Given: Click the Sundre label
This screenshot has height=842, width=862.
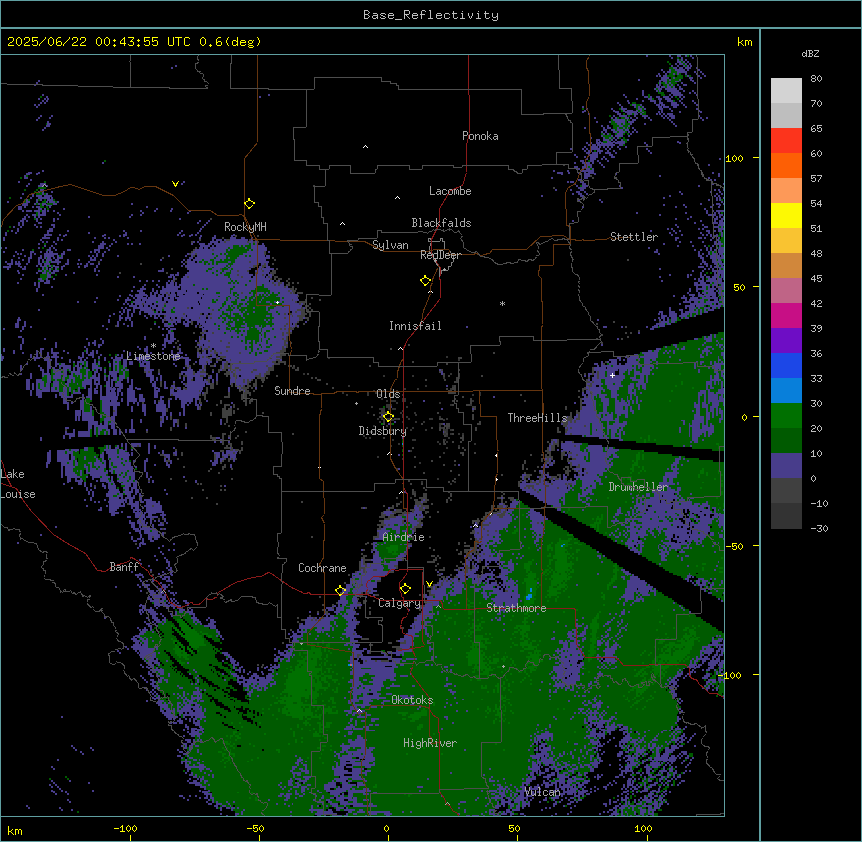Looking at the screenshot, I should click(x=292, y=391).
